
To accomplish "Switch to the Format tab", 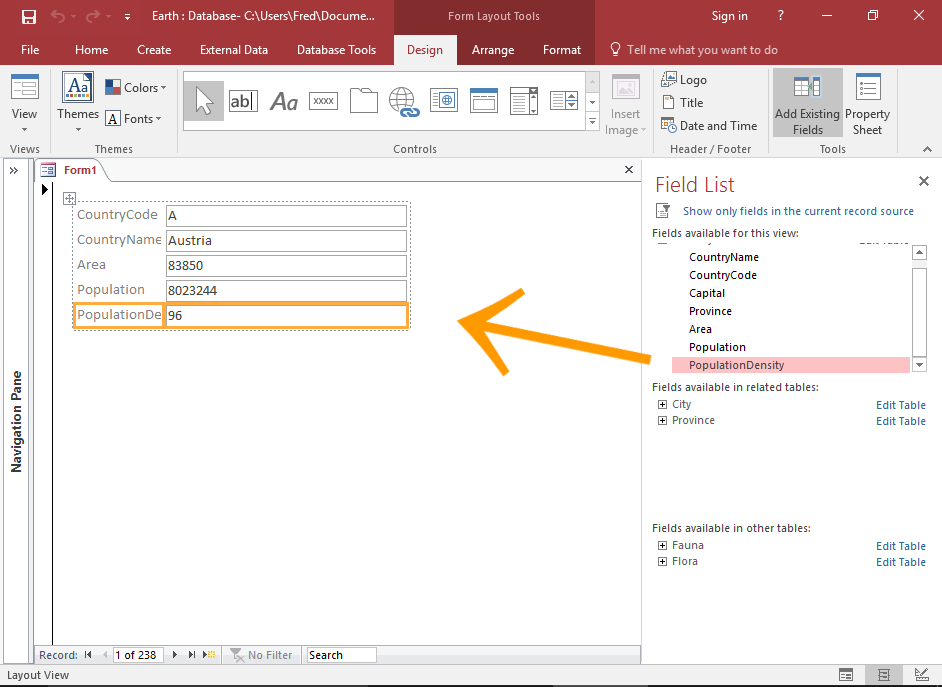I will point(562,50).
